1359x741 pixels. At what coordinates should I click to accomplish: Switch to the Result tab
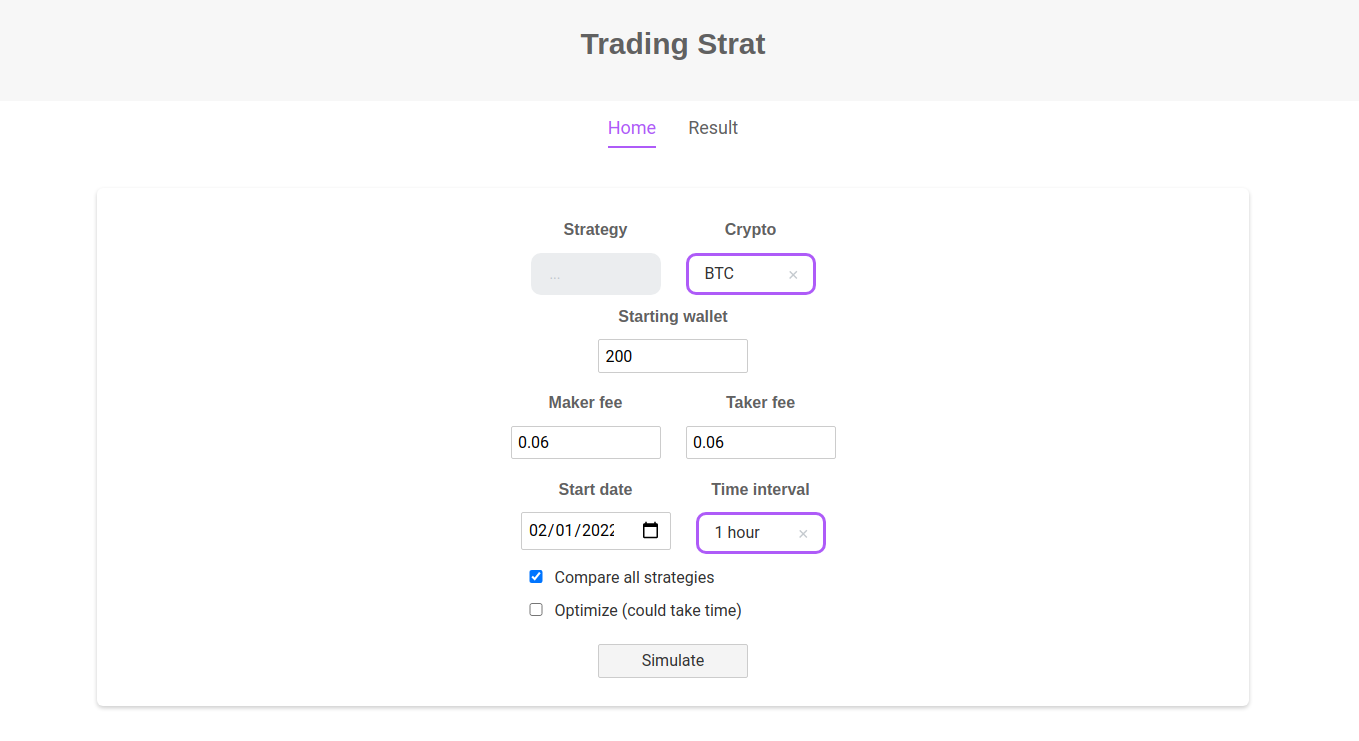[713, 128]
